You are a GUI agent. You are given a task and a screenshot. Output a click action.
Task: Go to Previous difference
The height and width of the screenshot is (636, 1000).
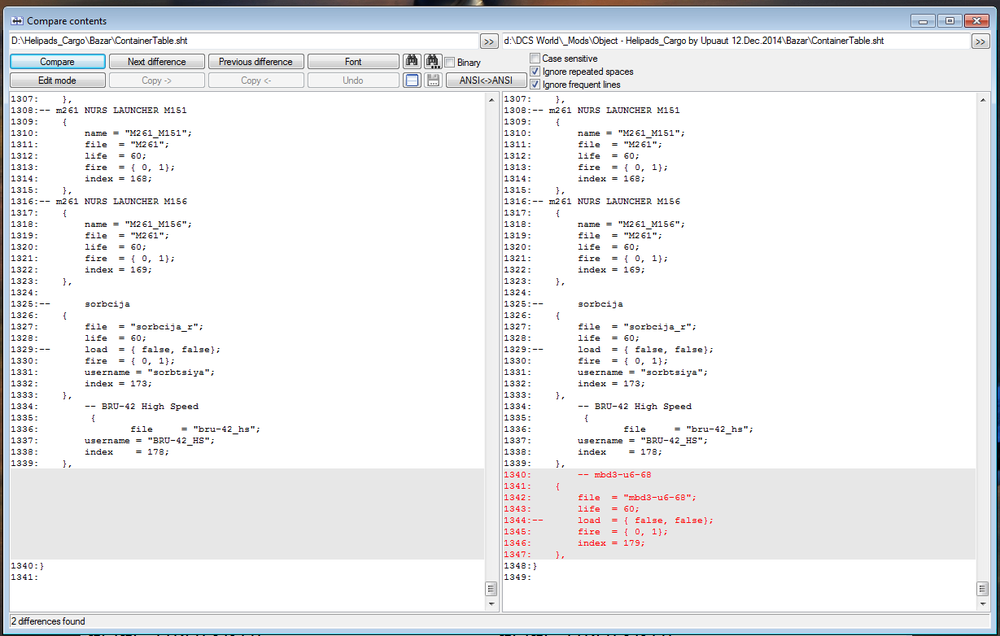[256, 61]
